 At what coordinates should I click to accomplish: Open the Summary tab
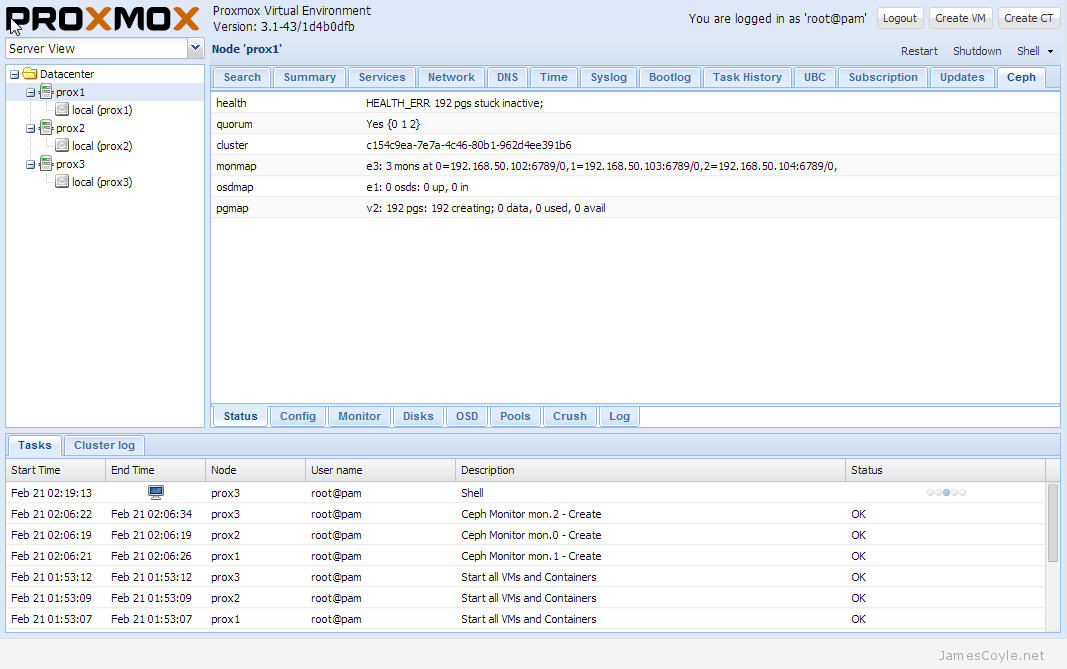(310, 78)
